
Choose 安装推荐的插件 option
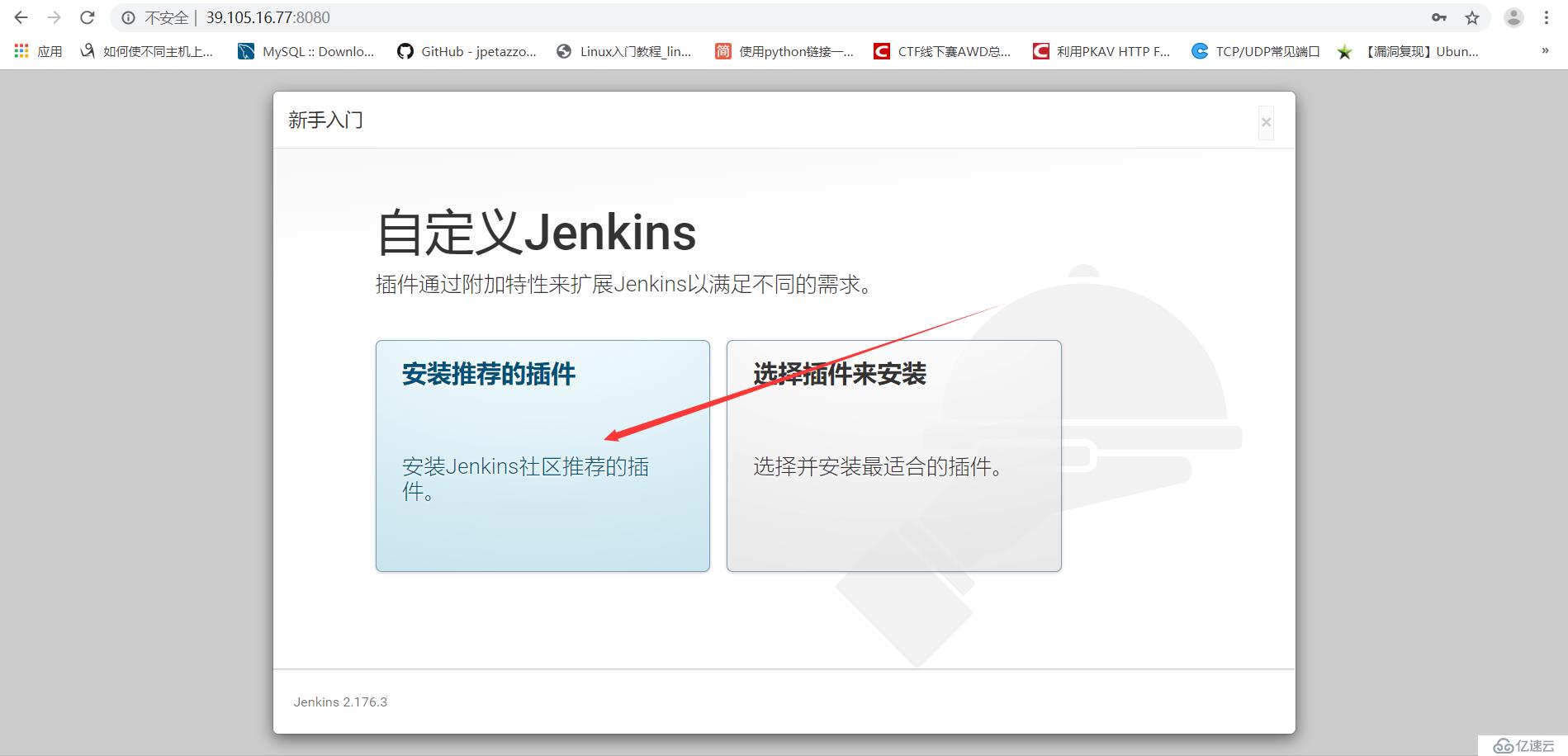point(542,456)
